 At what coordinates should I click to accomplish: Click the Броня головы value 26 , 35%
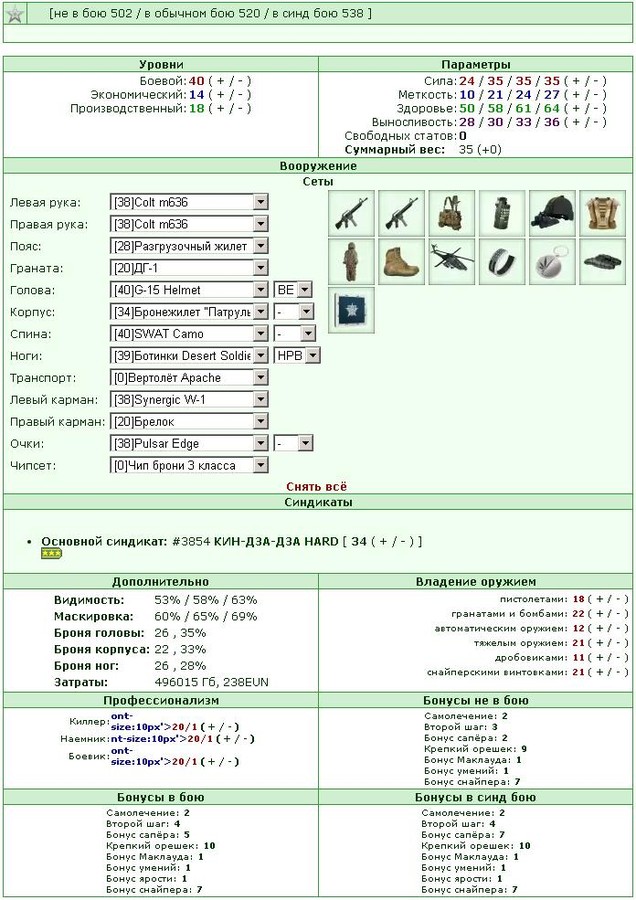[180, 633]
